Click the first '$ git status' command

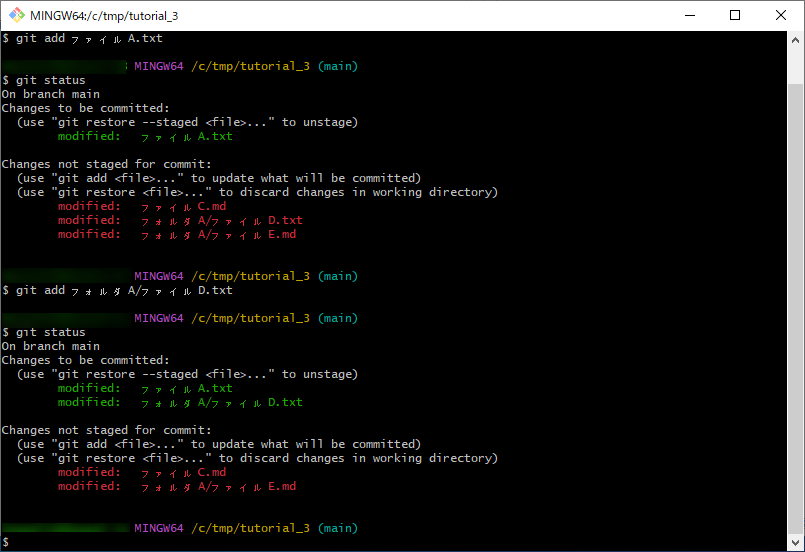point(44,80)
